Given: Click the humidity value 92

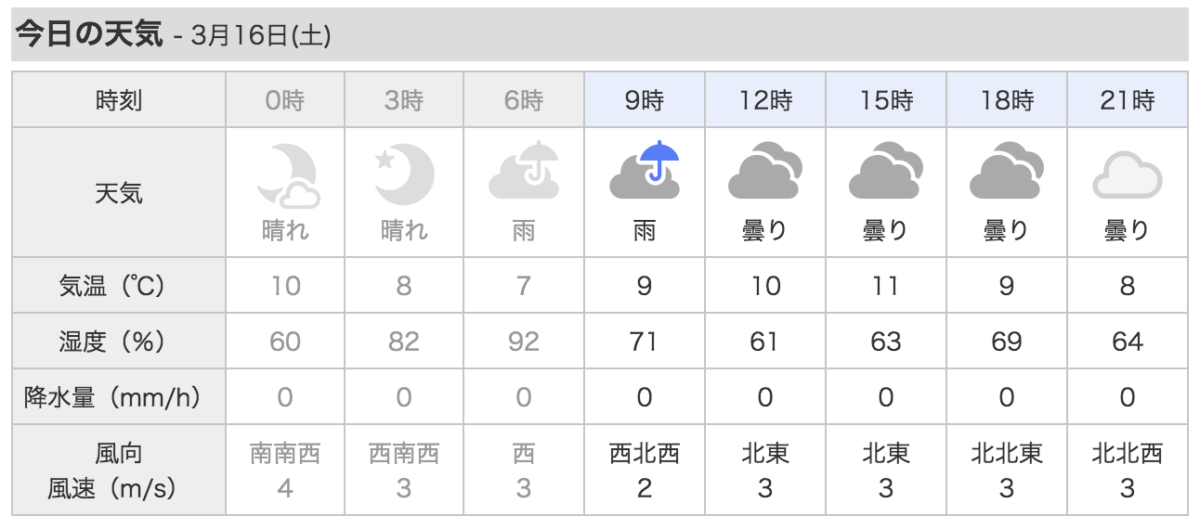Looking at the screenshot, I should point(524,342).
